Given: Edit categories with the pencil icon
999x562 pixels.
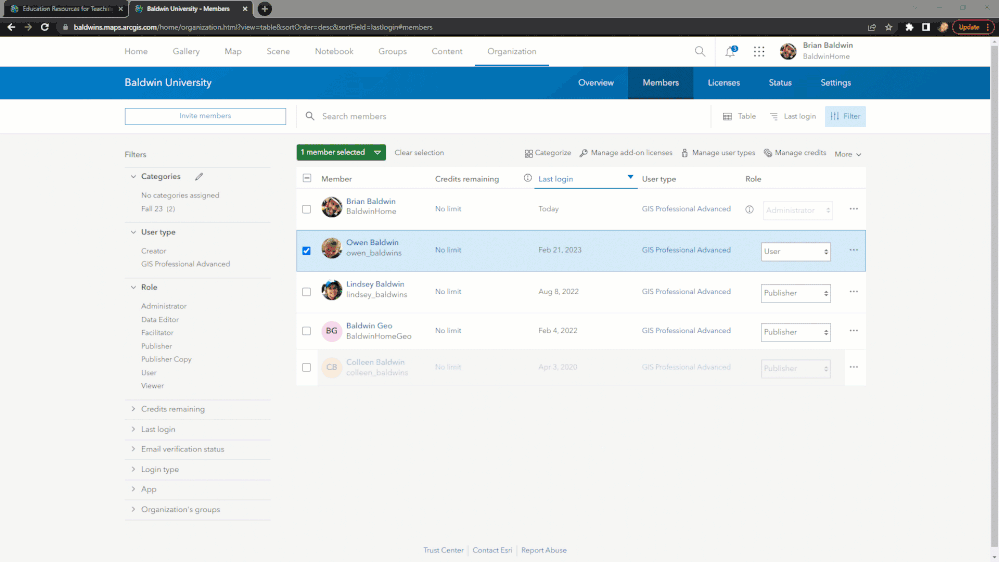Looking at the screenshot, I should 199,177.
